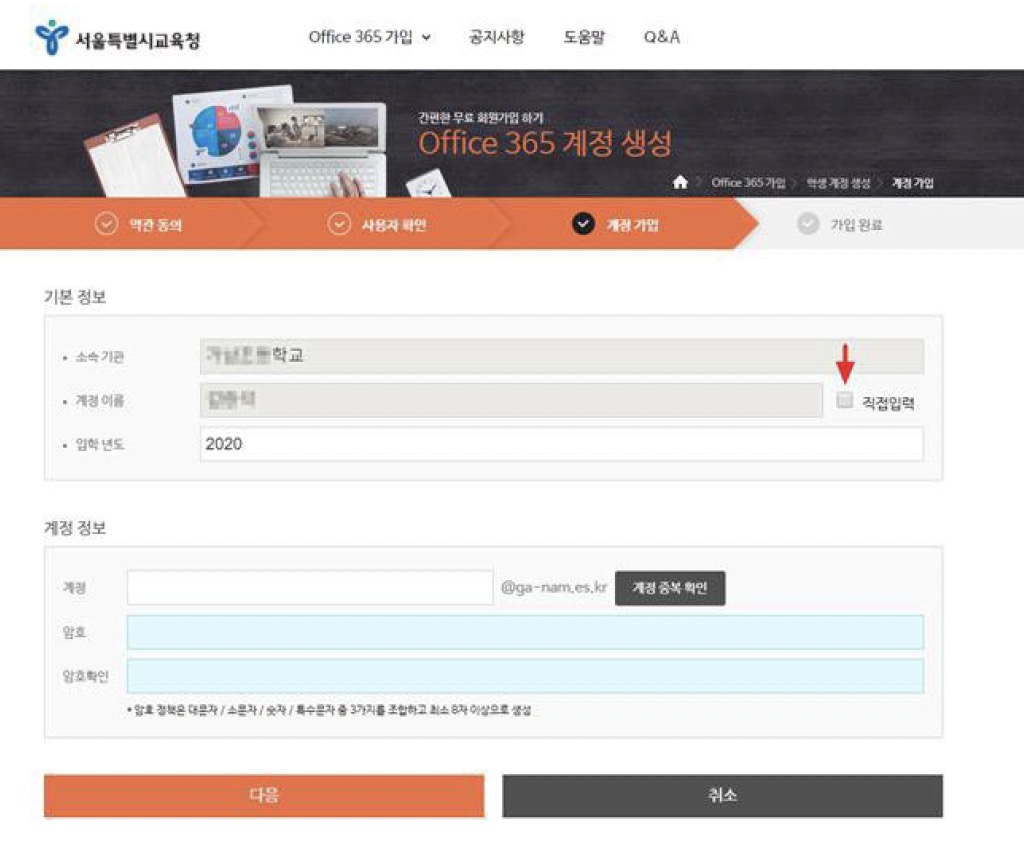
Task: Focus the 암호 password field
Action: point(525,632)
